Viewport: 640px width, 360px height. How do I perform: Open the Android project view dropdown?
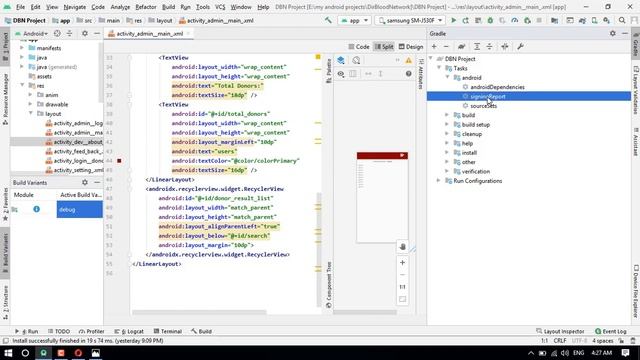click(x=31, y=33)
